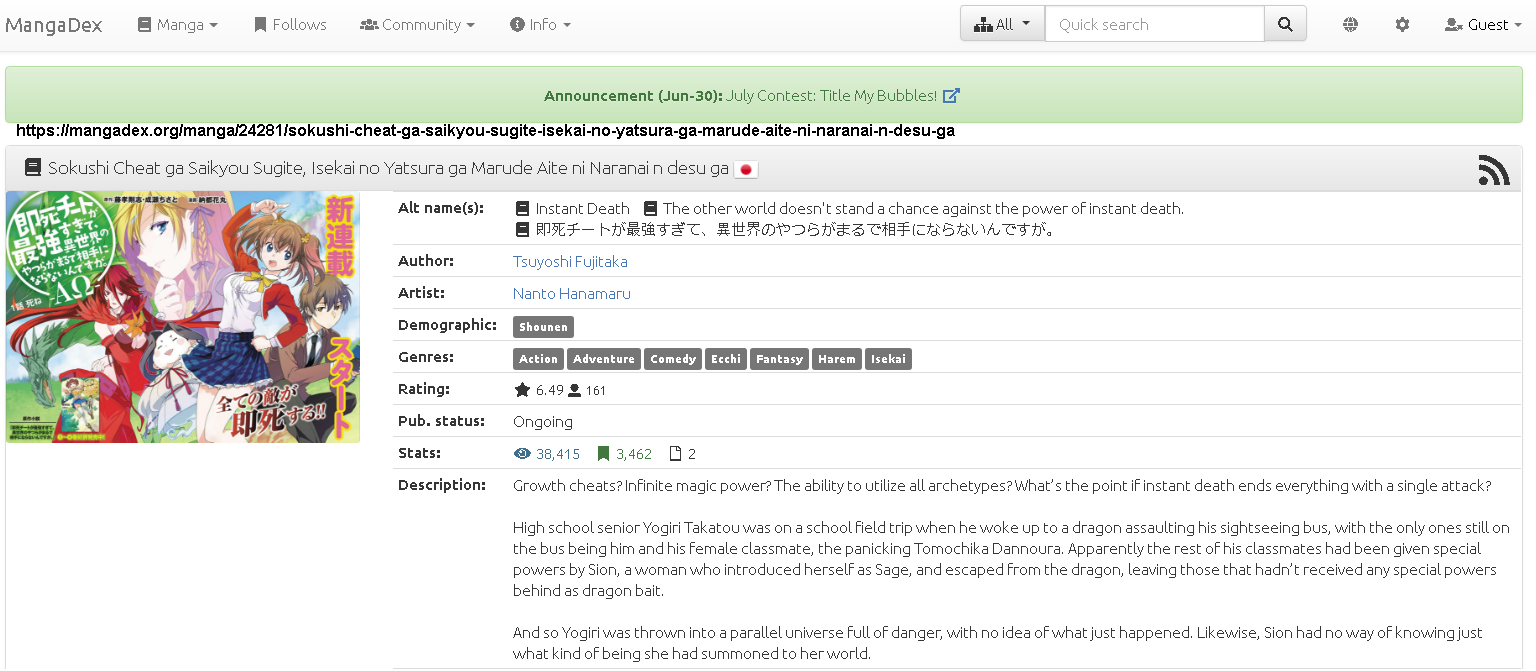Screen dimensions: 1536x671
Task: Click external link icon beside announcement
Action: (952, 96)
